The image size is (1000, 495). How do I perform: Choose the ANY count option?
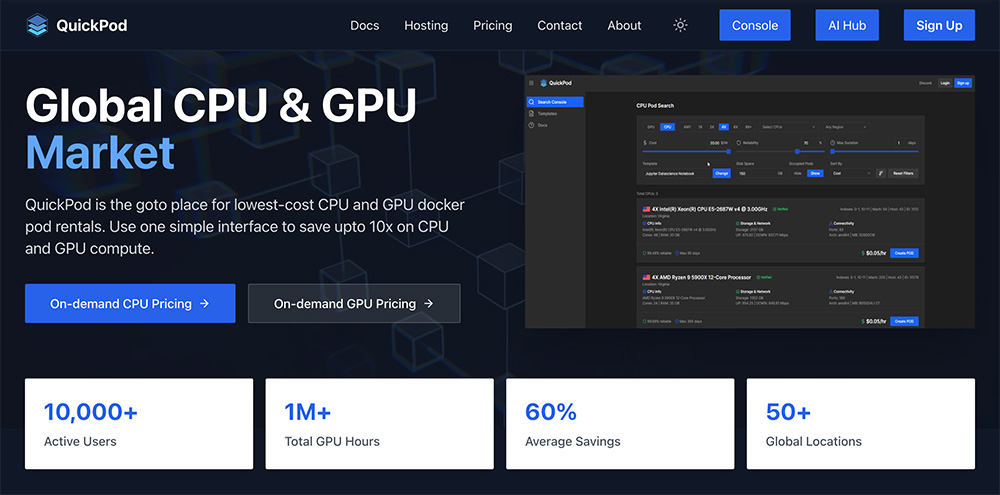(687, 127)
